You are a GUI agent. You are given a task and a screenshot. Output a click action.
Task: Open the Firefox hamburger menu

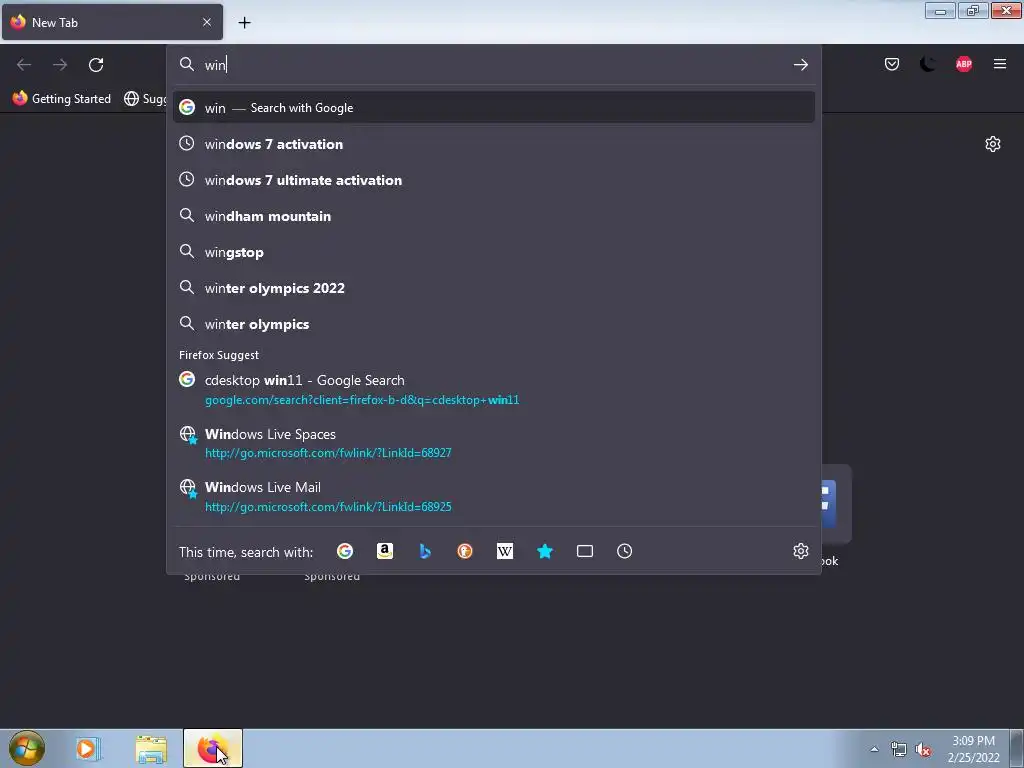pos(1000,64)
